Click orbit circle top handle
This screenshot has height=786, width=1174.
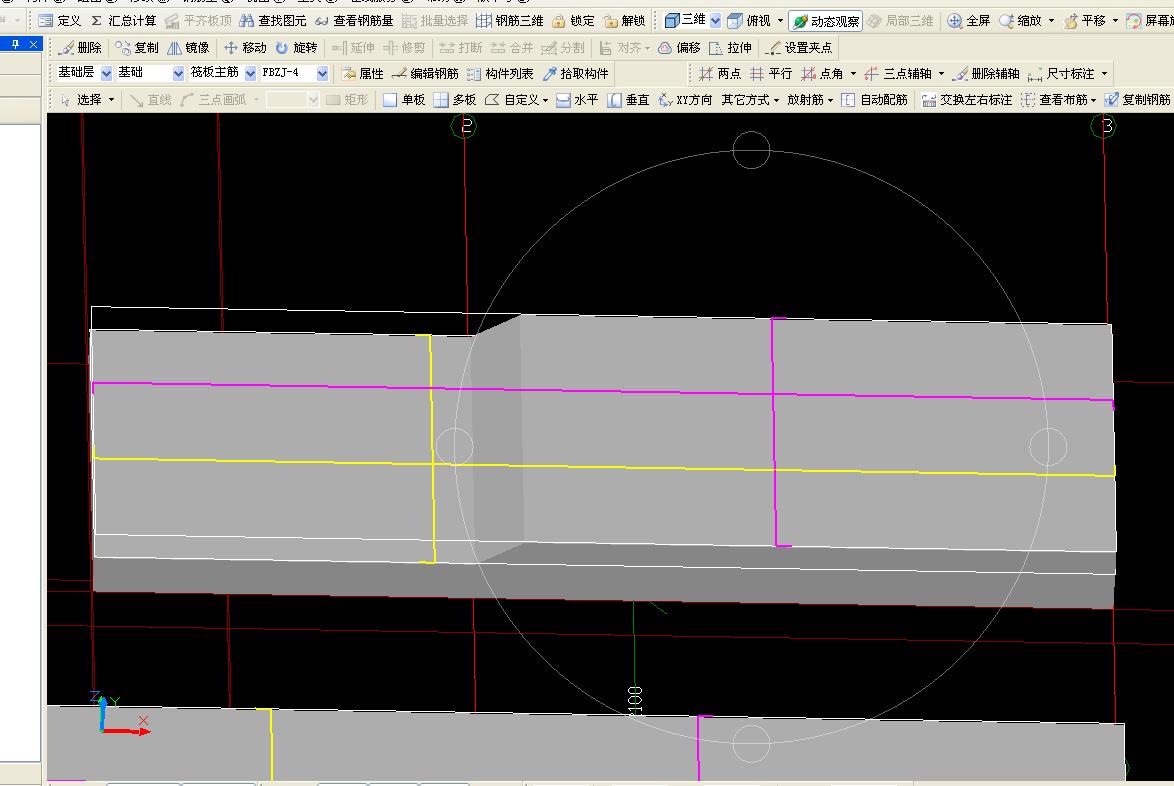pyautogui.click(x=751, y=150)
